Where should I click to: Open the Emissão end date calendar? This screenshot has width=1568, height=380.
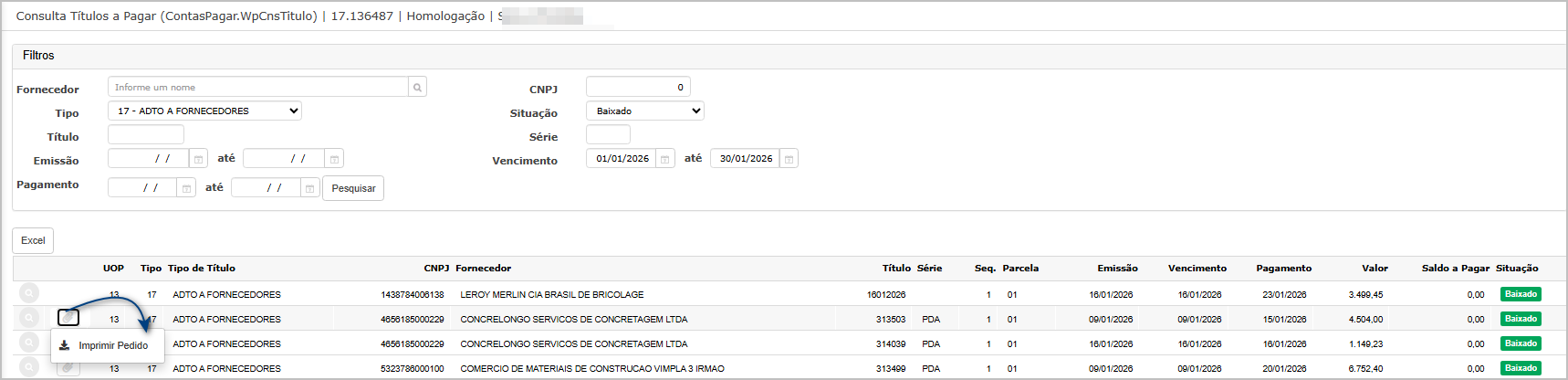point(334,159)
